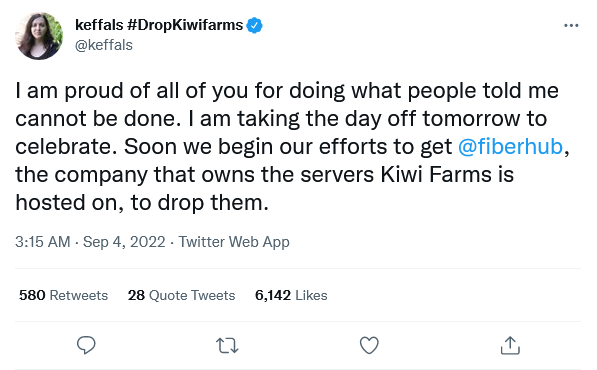This screenshot has height=370, width=597.
Task: Click the 28 quote tweets count number
Action: pyautogui.click(x=136, y=295)
